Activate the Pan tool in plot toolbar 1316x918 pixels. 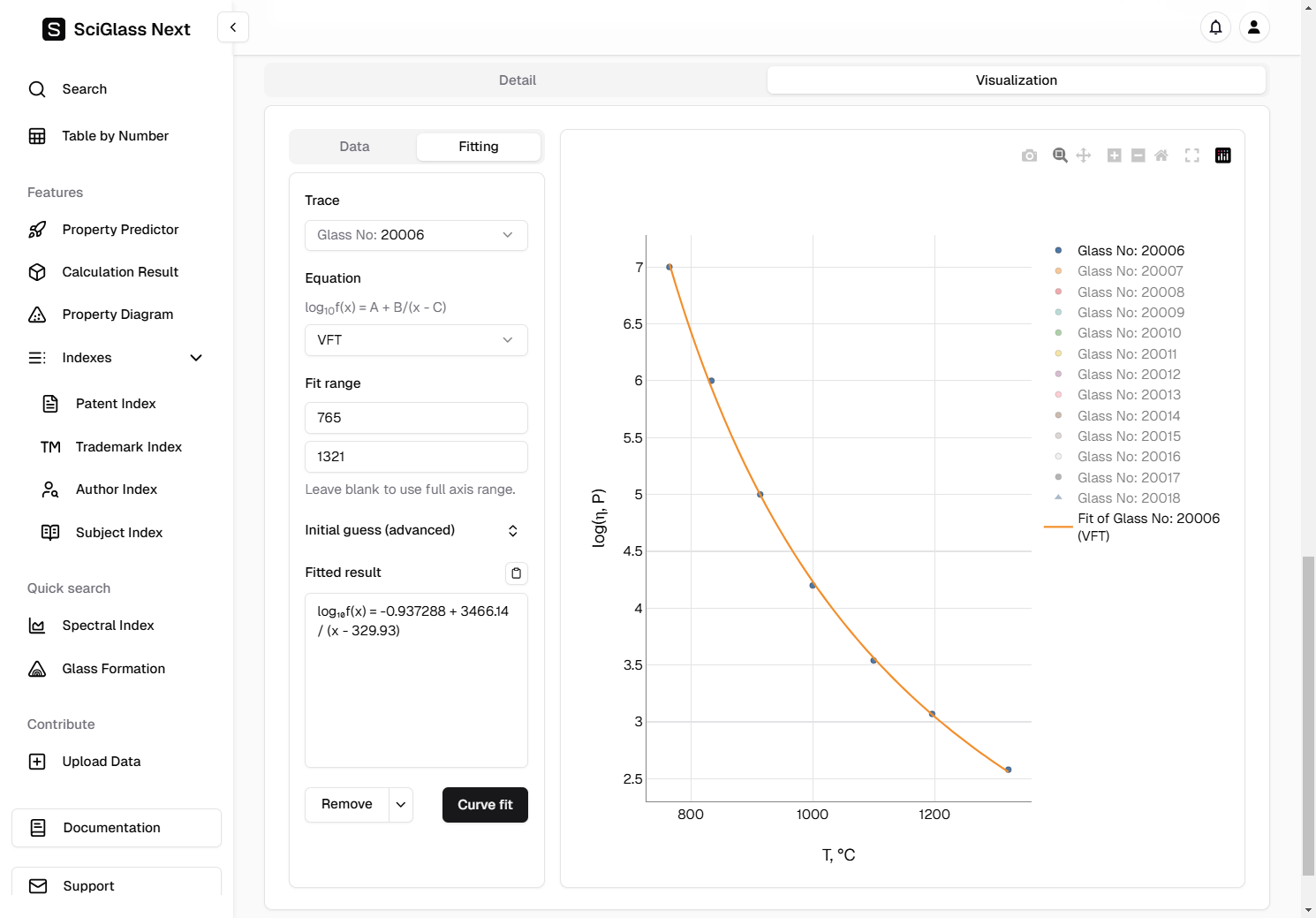pos(1084,156)
